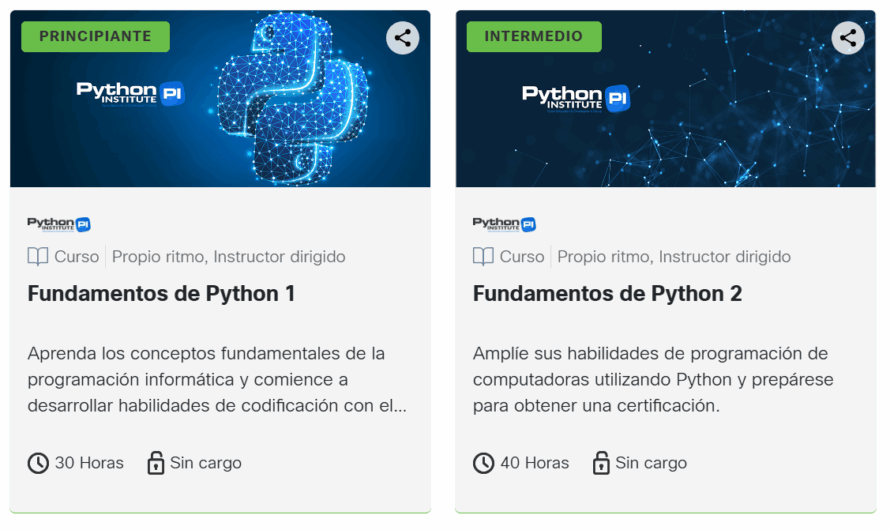Click the small Python Institute logo in Python 2 card
This screenshot has height=530, width=890.
coord(505,224)
